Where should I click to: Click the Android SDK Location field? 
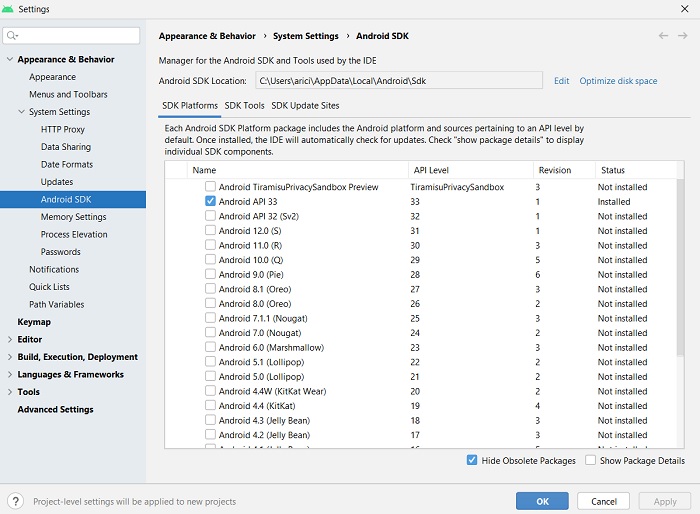coord(399,81)
